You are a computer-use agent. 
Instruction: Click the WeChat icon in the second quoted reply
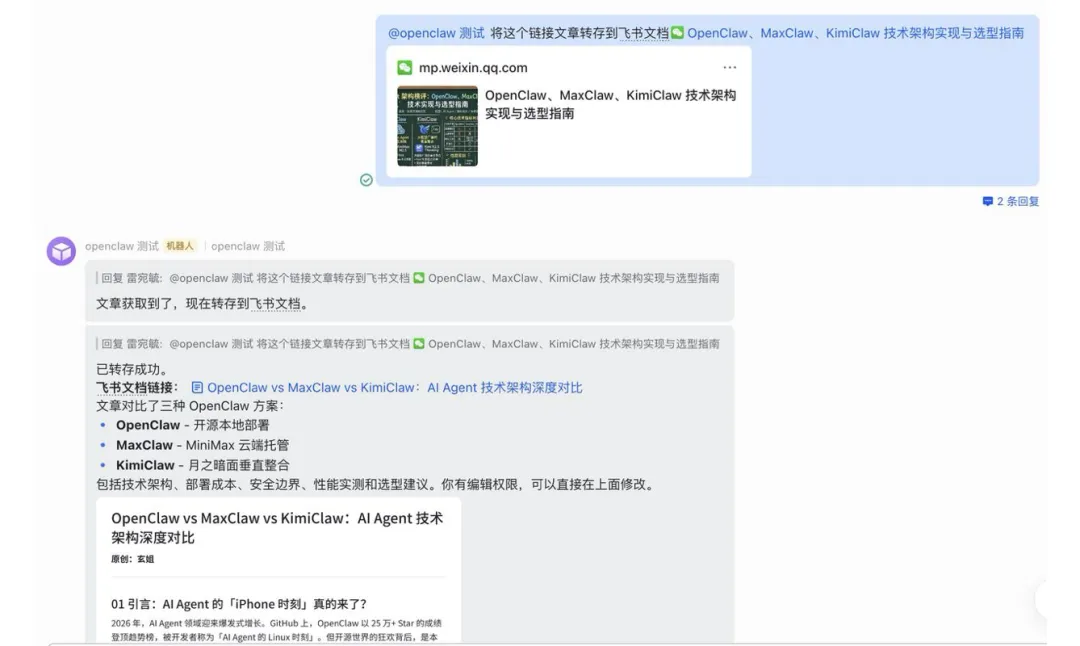click(419, 344)
